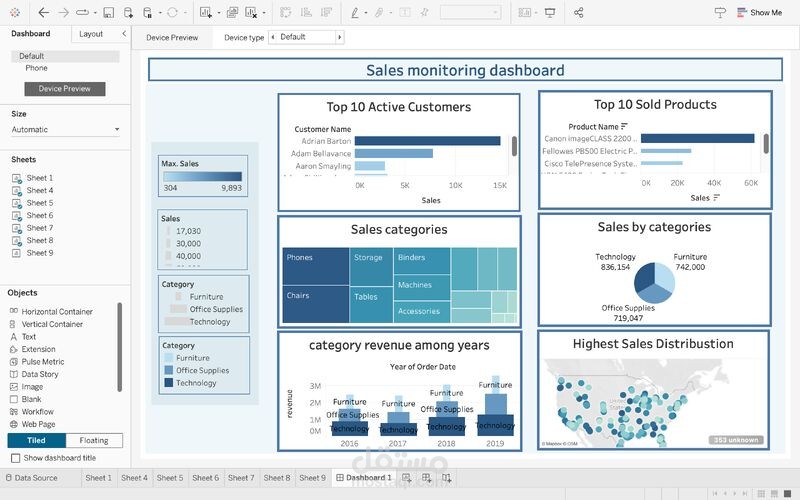
Task: Click the Save icon in toolbar
Action: [x=109, y=13]
